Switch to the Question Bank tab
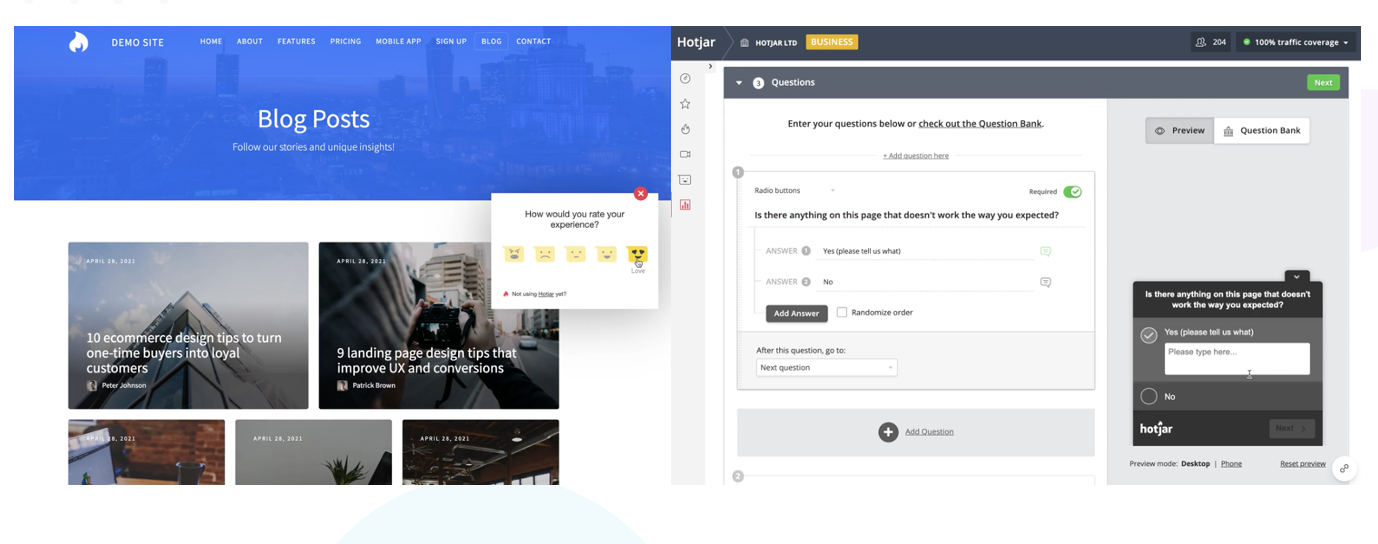This screenshot has height=544, width=1378. (1262, 130)
